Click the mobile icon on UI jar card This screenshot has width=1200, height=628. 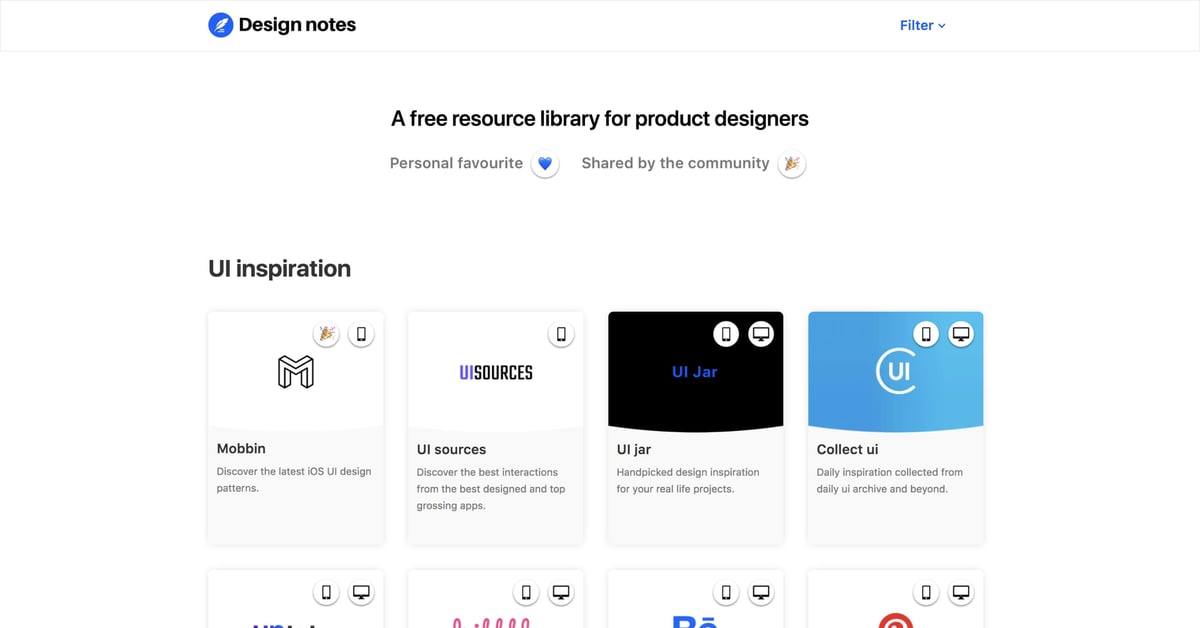tap(727, 334)
